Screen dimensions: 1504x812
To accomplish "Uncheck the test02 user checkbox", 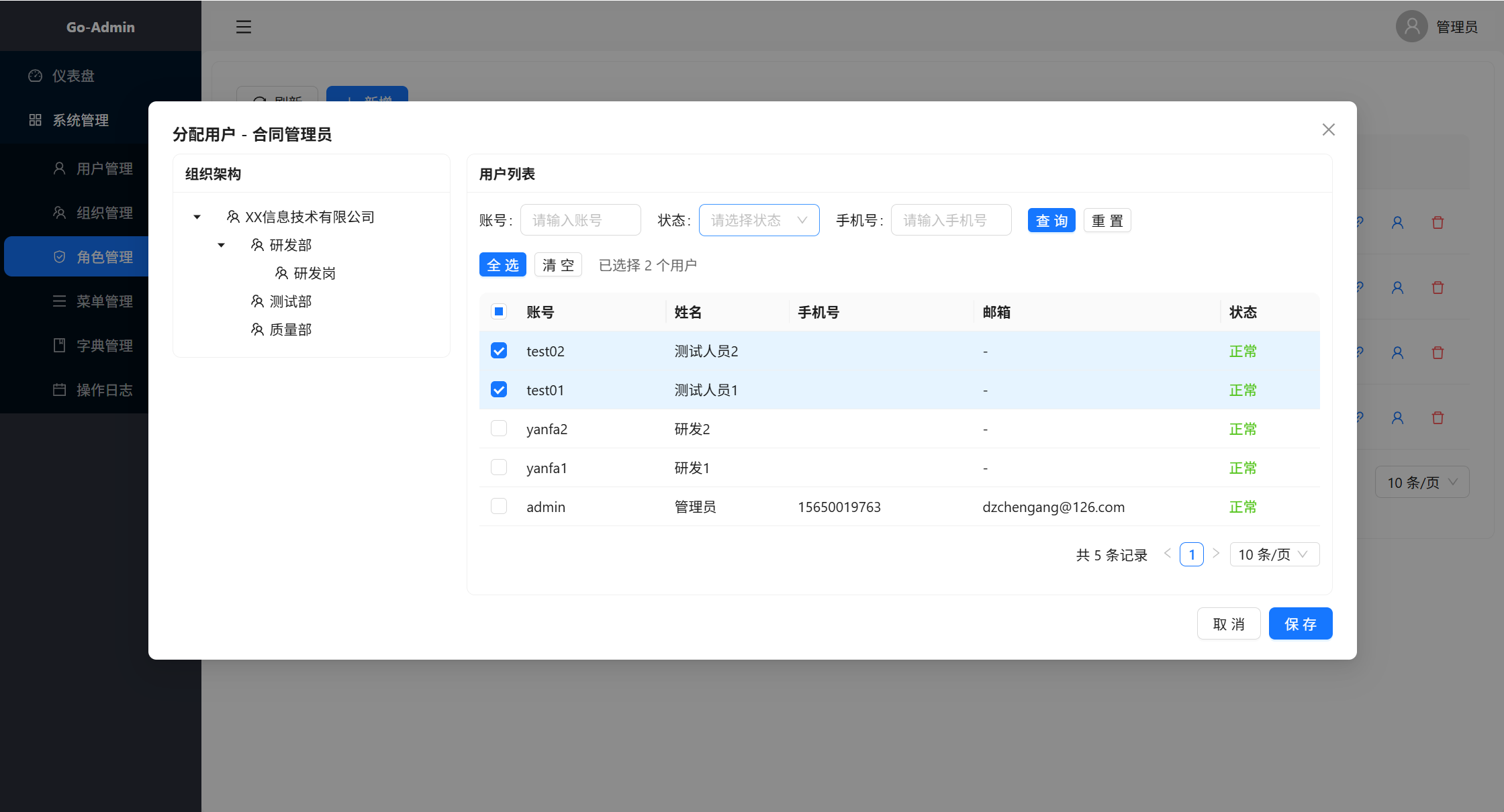I will 499,351.
